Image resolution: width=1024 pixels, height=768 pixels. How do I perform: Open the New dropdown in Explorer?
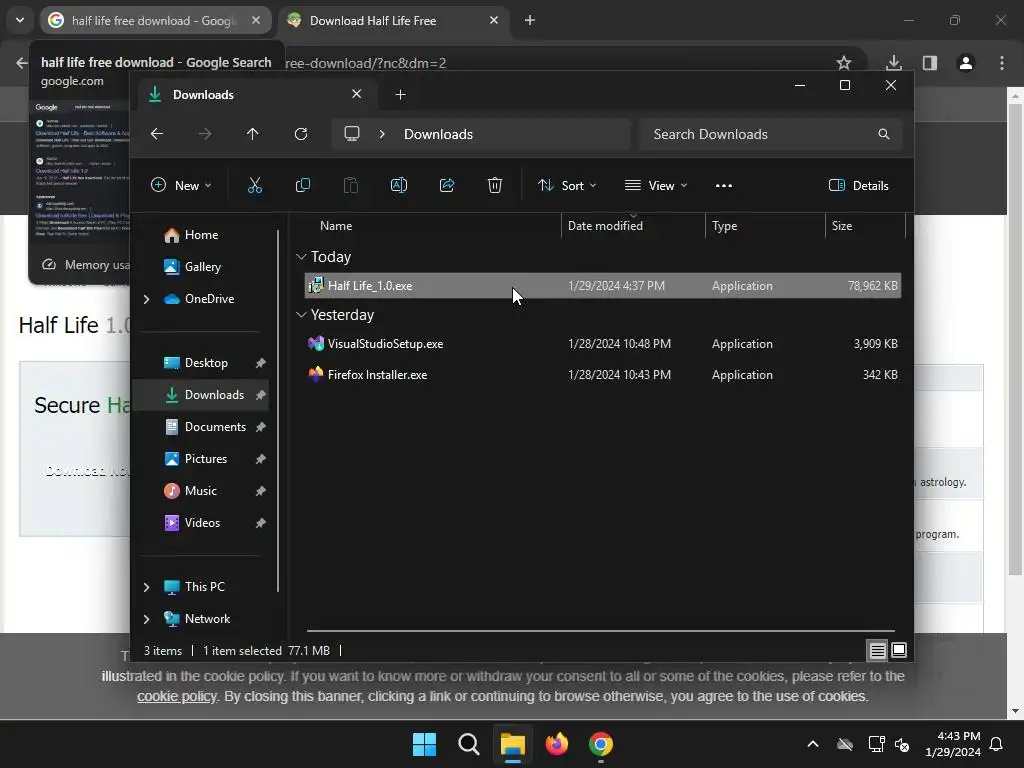point(181,185)
